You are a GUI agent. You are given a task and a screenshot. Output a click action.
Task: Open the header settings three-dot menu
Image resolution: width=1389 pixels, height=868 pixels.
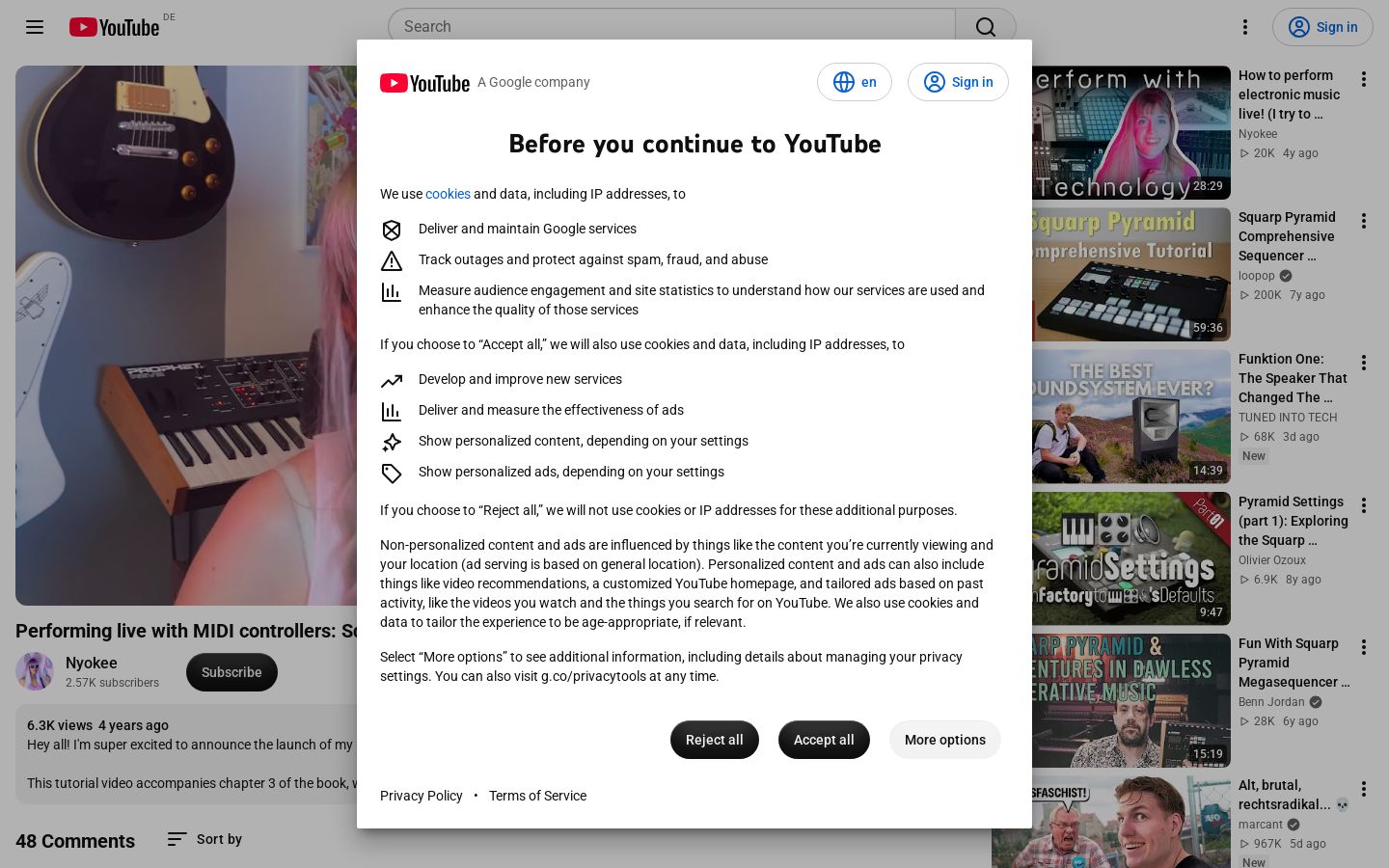pos(1245,27)
